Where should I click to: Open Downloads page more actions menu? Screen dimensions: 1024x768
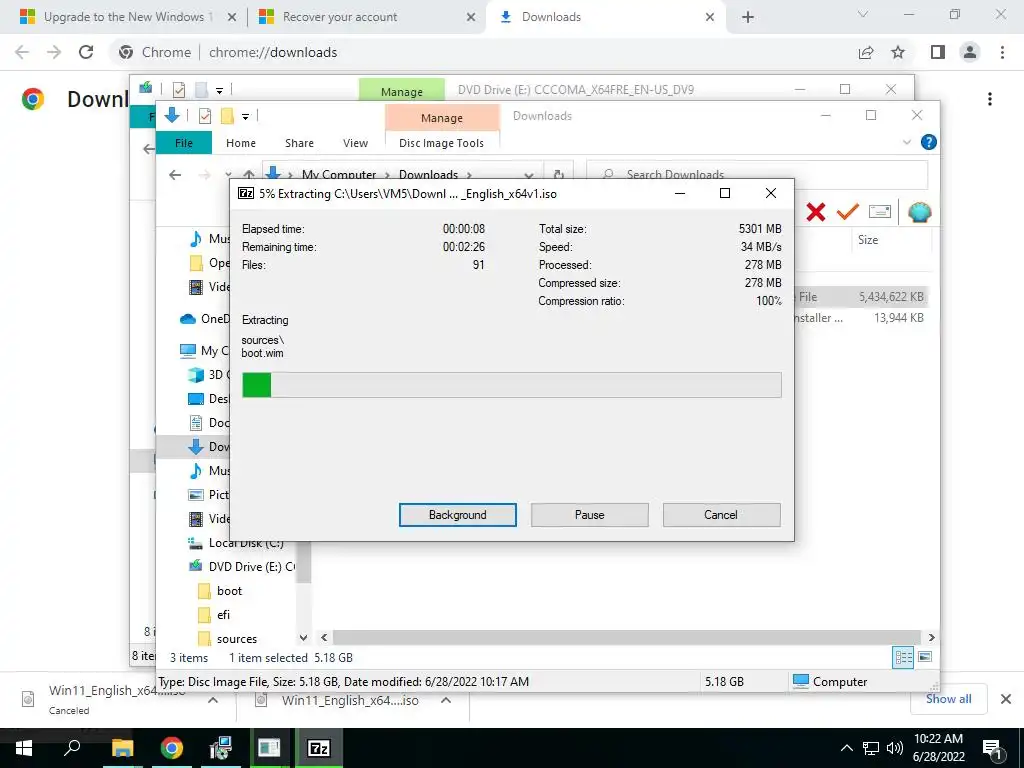coord(990,99)
